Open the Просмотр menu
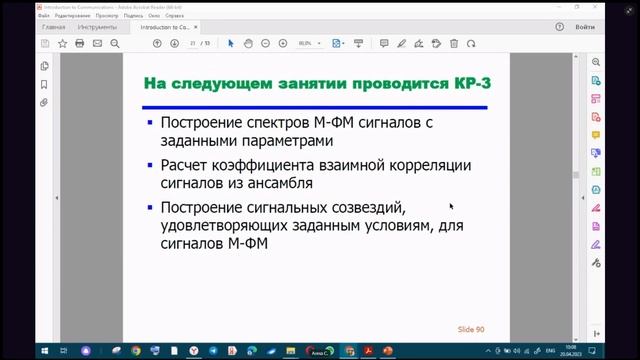This screenshot has width=640, height=360. [107, 16]
